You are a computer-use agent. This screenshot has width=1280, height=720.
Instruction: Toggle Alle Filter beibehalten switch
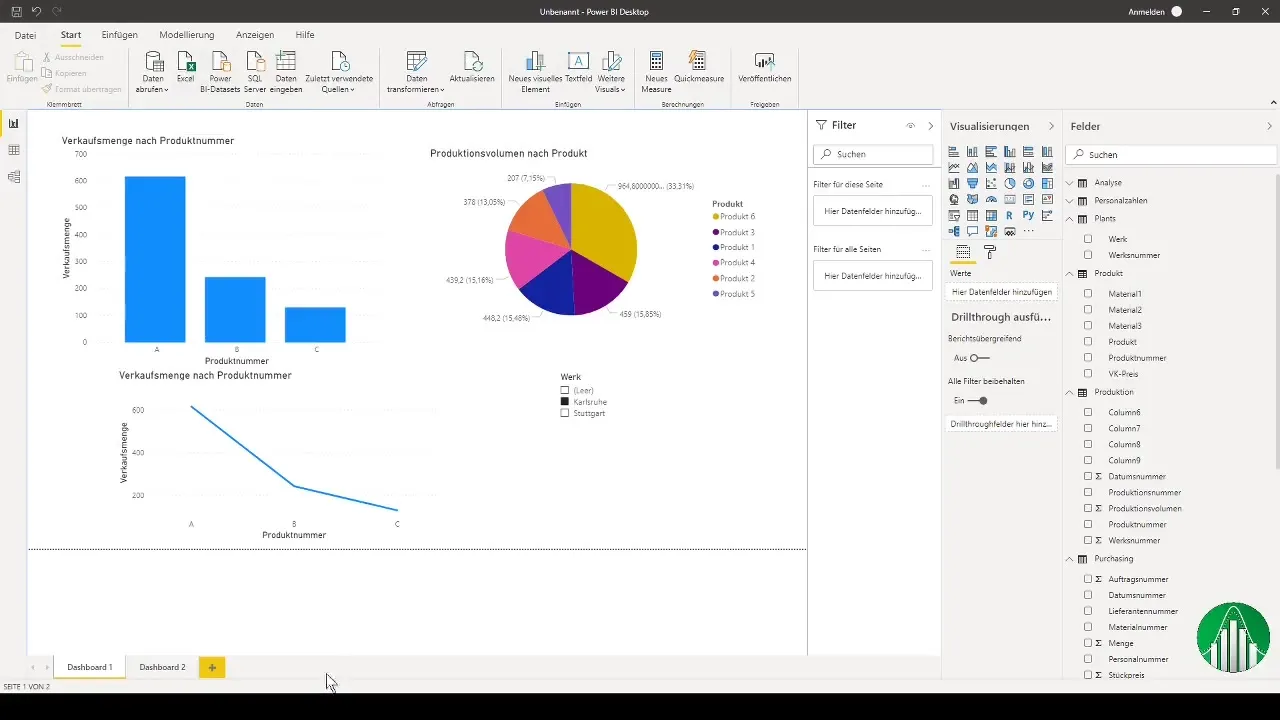pos(979,400)
